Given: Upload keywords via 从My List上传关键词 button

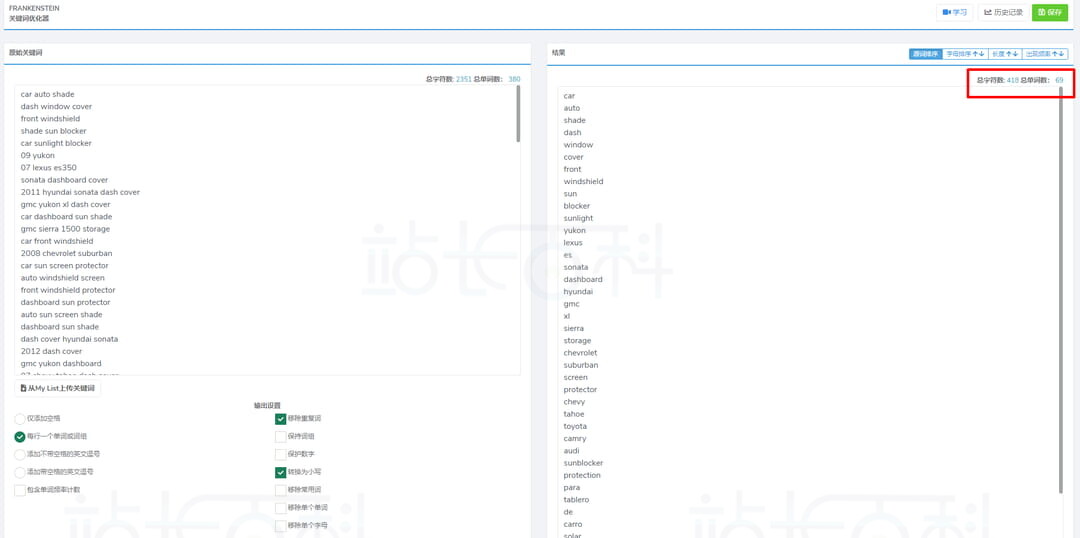Looking at the screenshot, I should (58, 389).
